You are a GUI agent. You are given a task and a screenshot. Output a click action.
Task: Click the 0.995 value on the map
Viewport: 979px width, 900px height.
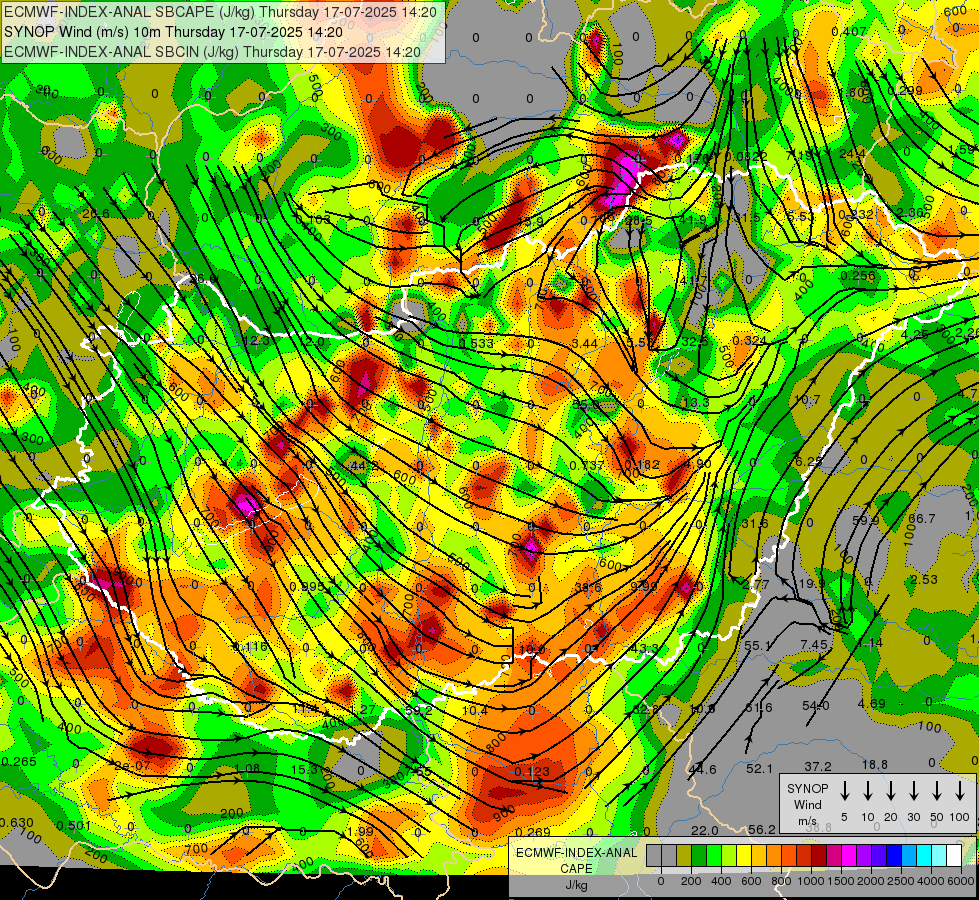pos(307,586)
